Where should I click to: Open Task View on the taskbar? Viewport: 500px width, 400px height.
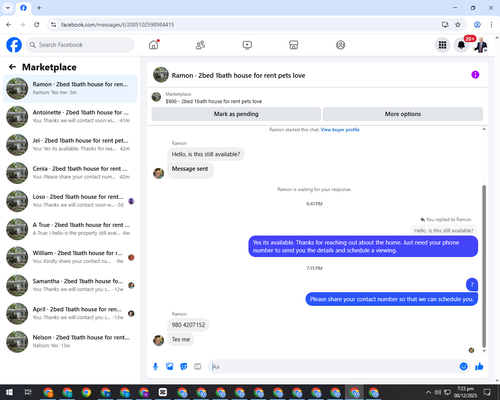click(x=28, y=392)
